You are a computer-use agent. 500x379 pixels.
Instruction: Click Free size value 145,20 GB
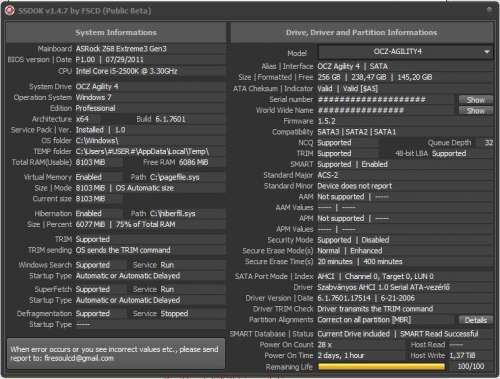click(x=415, y=77)
